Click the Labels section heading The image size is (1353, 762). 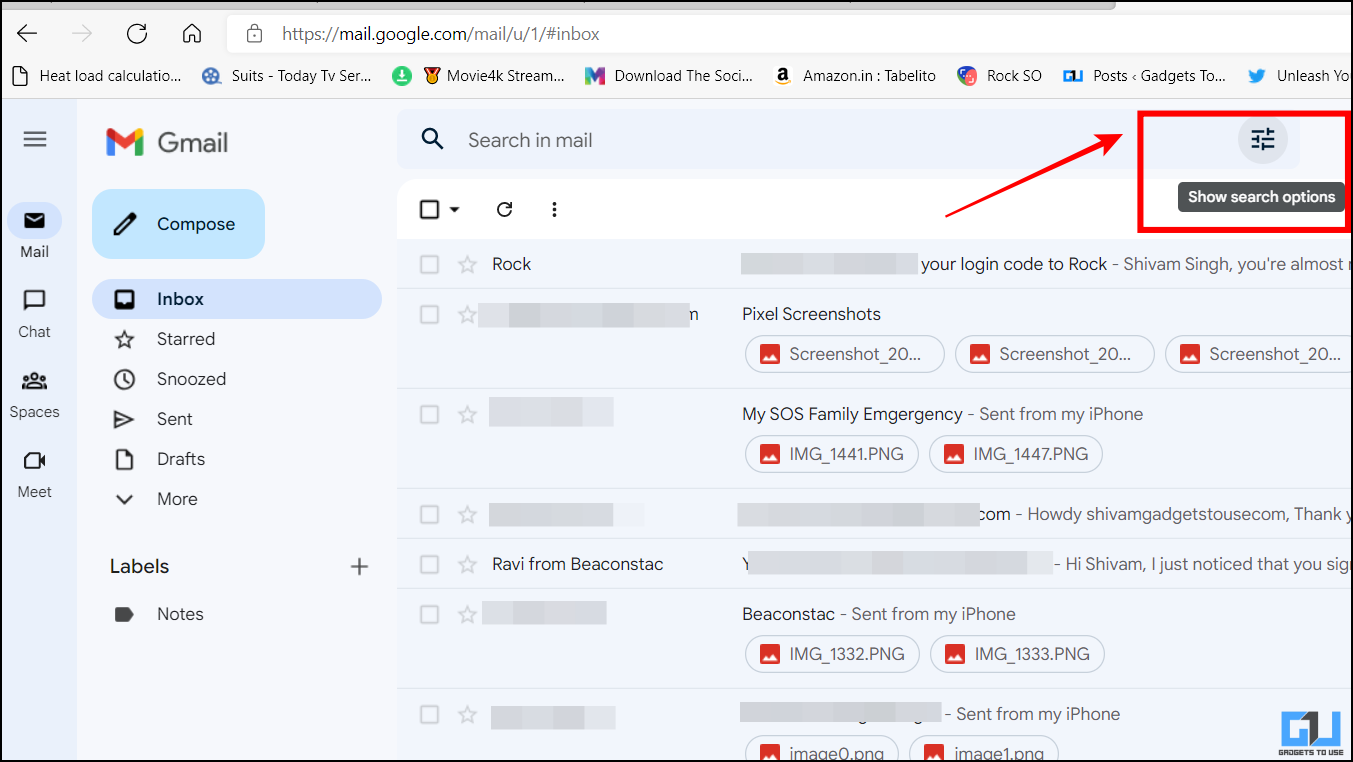click(139, 566)
